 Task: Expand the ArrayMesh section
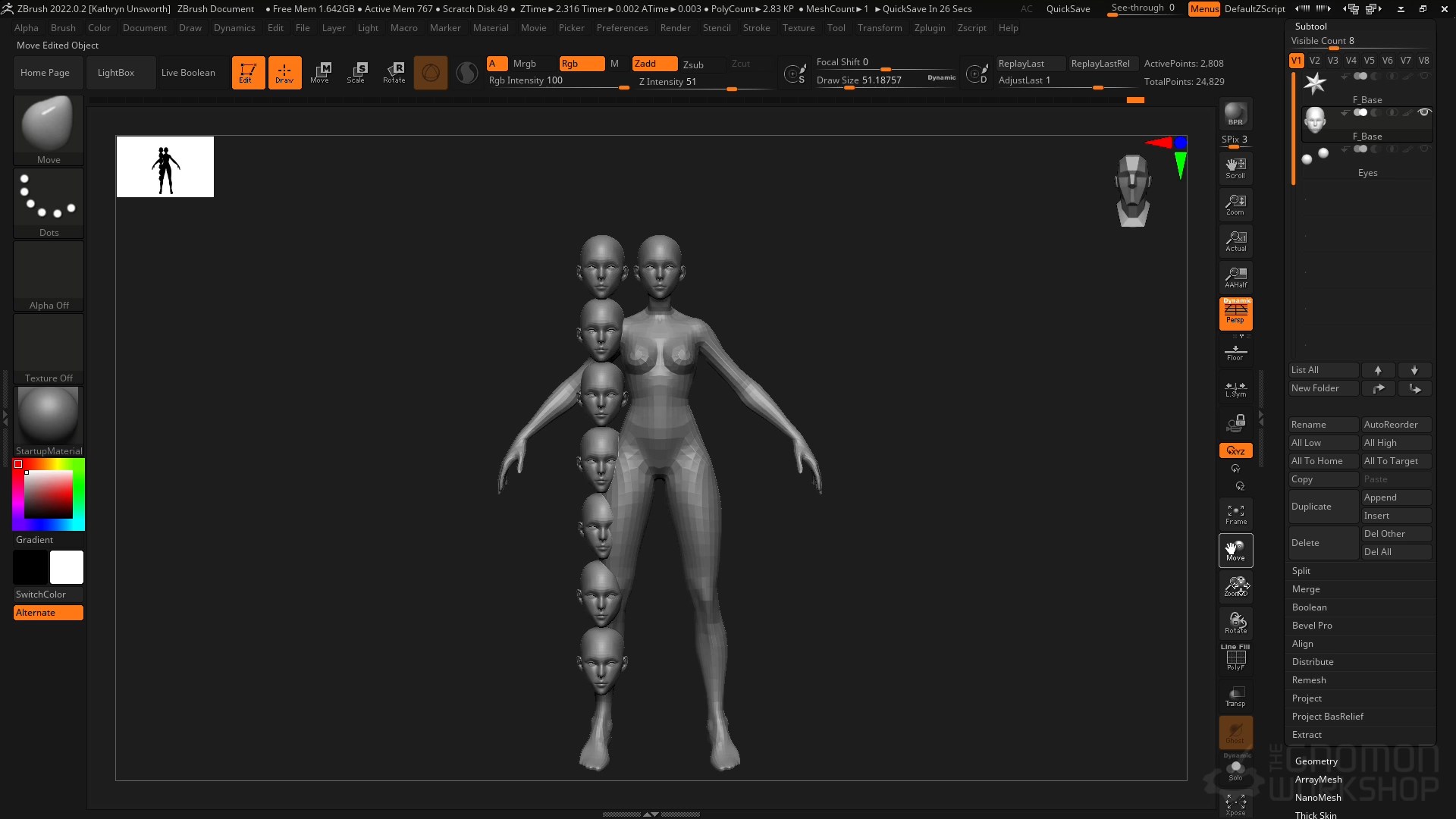(x=1318, y=780)
